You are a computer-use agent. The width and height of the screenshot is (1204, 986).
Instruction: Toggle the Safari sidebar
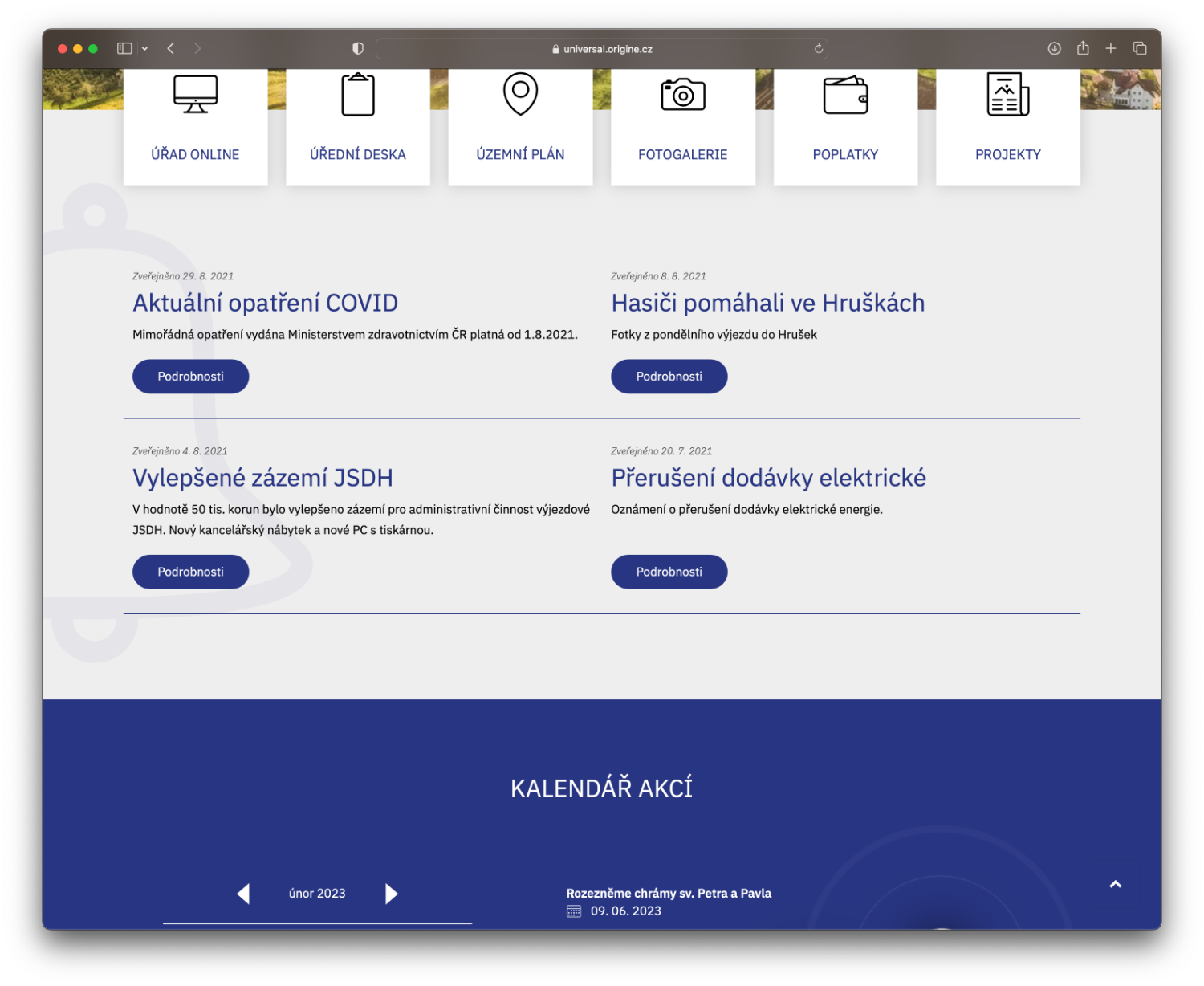coord(124,48)
